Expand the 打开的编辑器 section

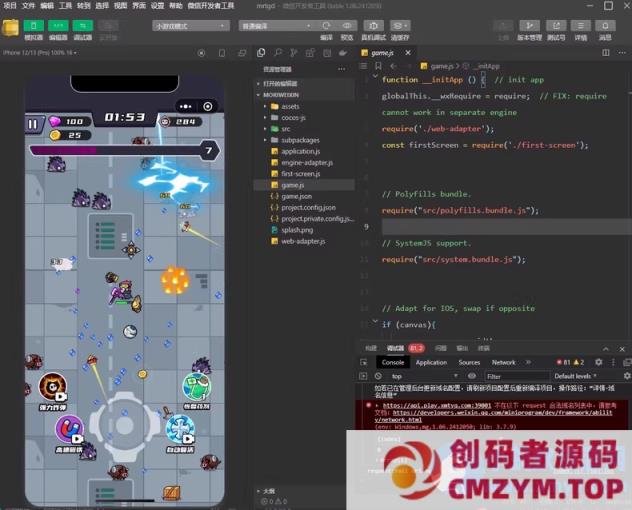click(x=306, y=83)
